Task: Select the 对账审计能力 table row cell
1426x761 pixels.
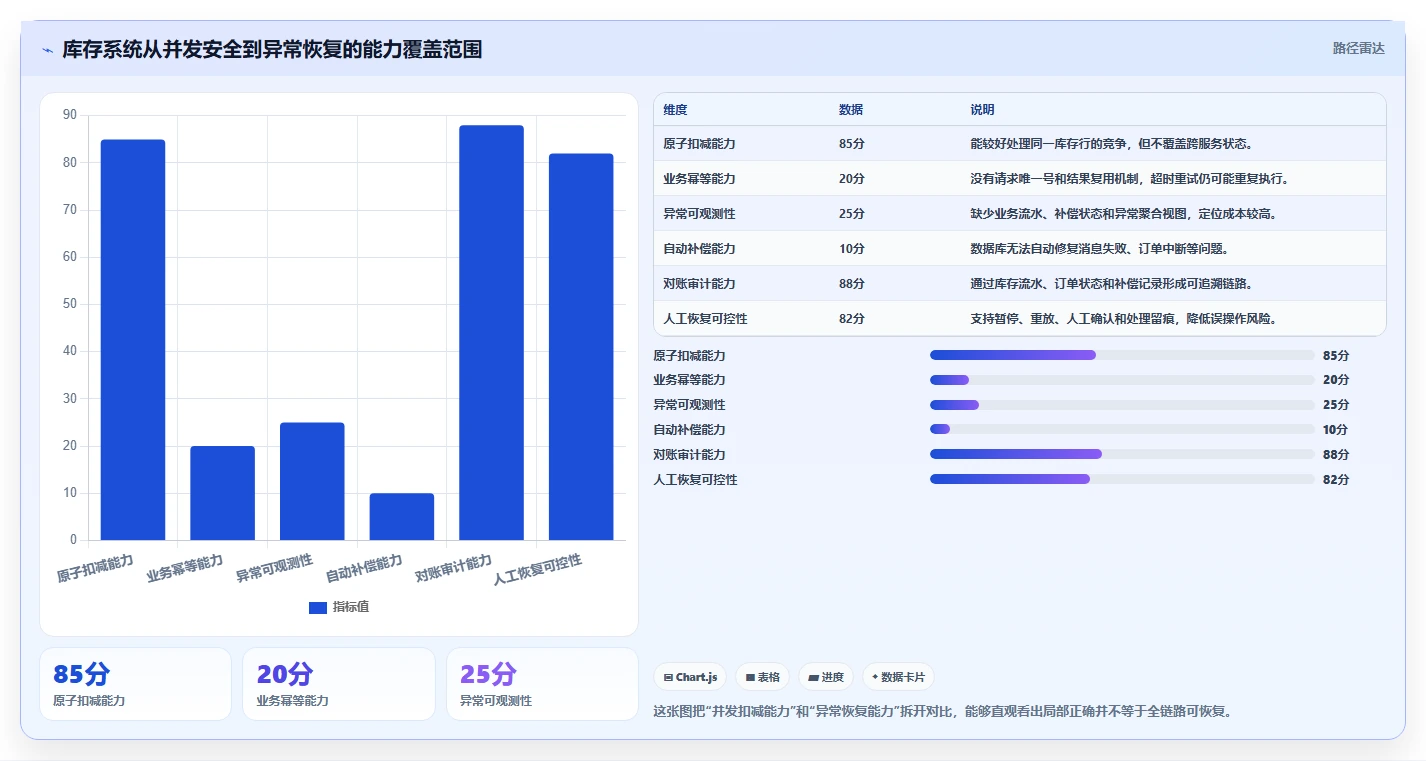Action: click(699, 284)
